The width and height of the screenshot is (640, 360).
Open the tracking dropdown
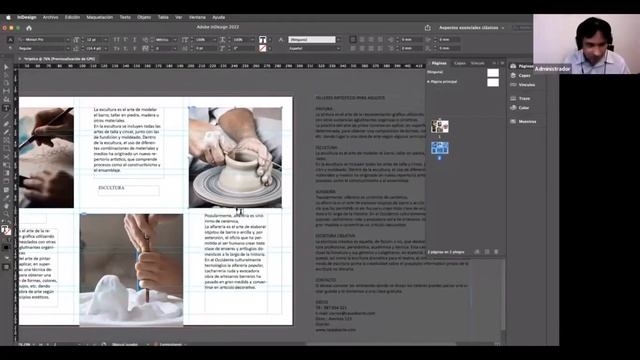click(x=175, y=48)
